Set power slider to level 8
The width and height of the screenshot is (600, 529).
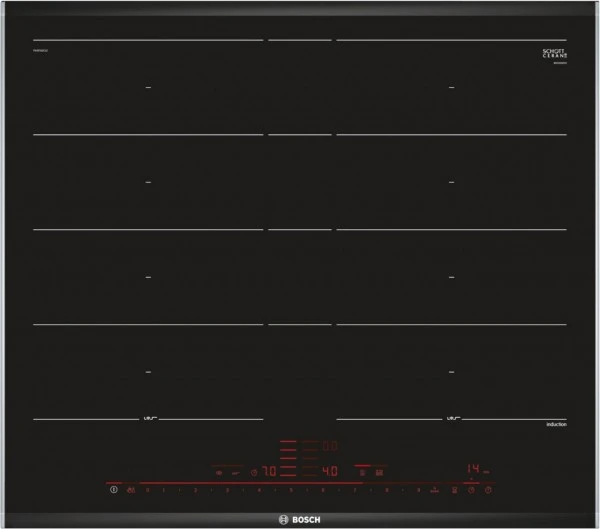point(386,490)
